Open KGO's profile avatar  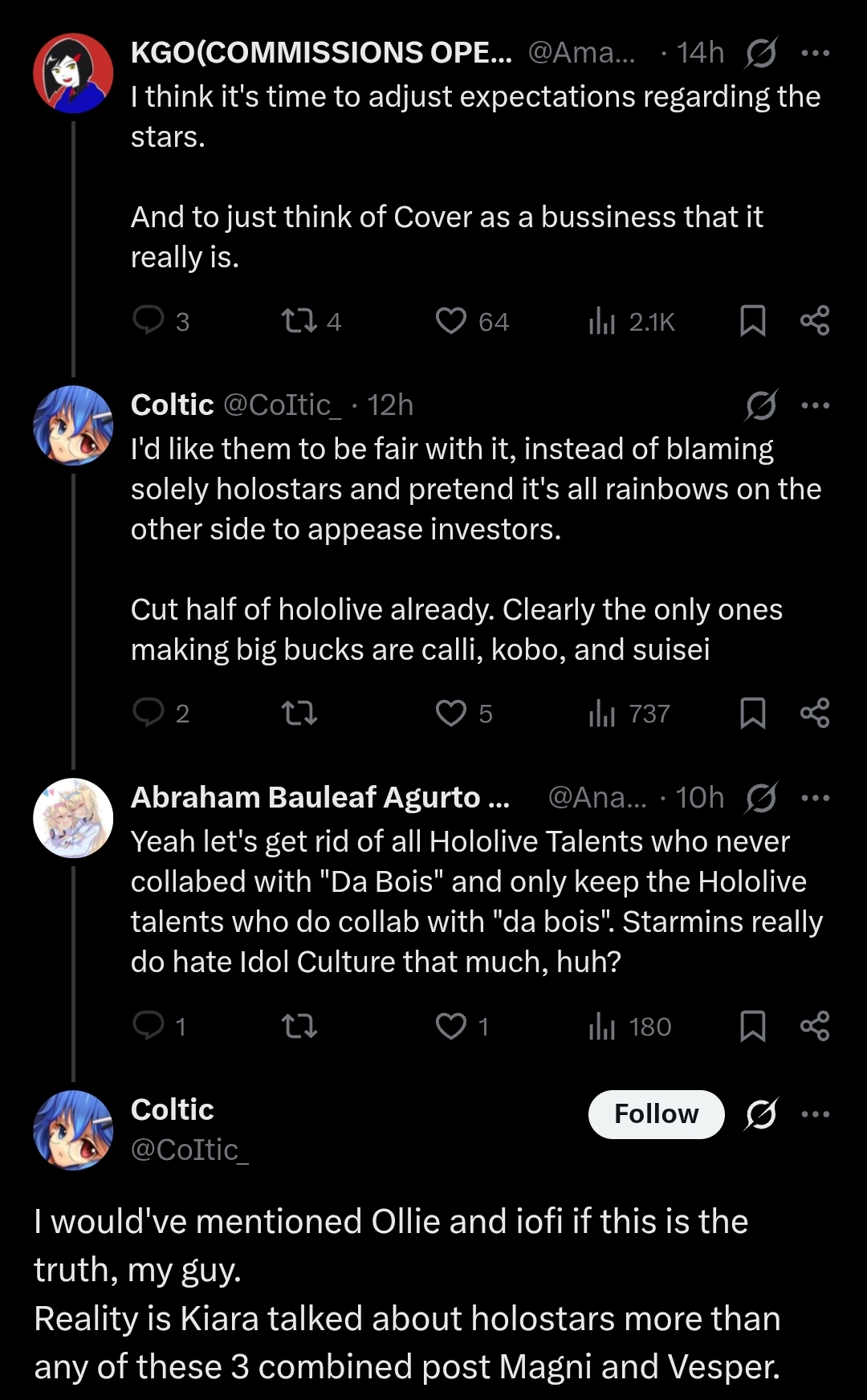click(73, 73)
